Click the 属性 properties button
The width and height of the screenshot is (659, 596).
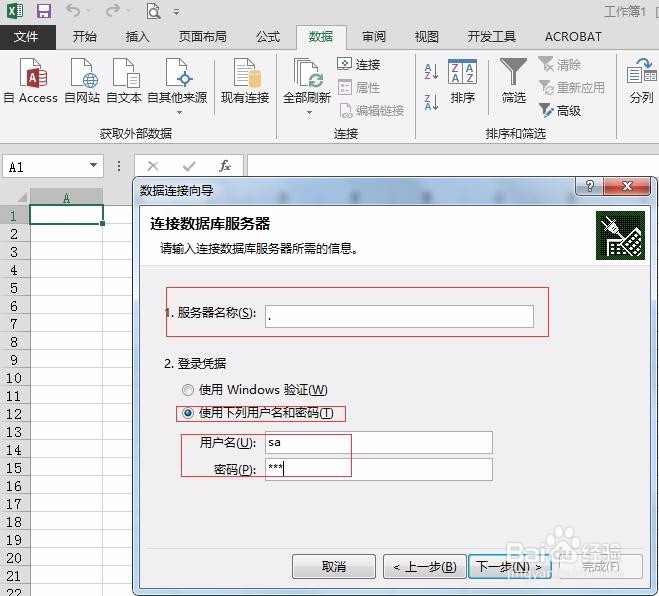click(358, 87)
